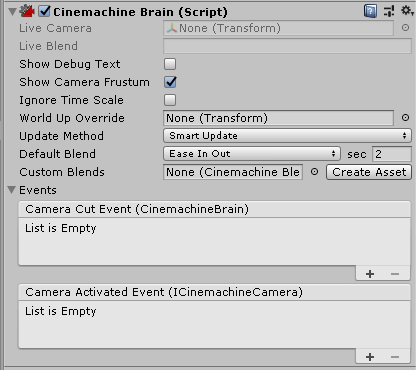Remove entry from Camera Activated Event list
416x370 pixels.
(395, 357)
